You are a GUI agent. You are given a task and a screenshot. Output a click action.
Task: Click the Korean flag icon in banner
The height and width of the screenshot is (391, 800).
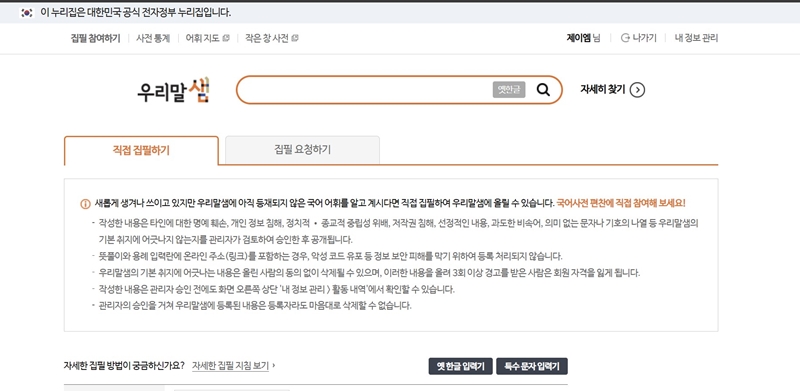click(27, 13)
